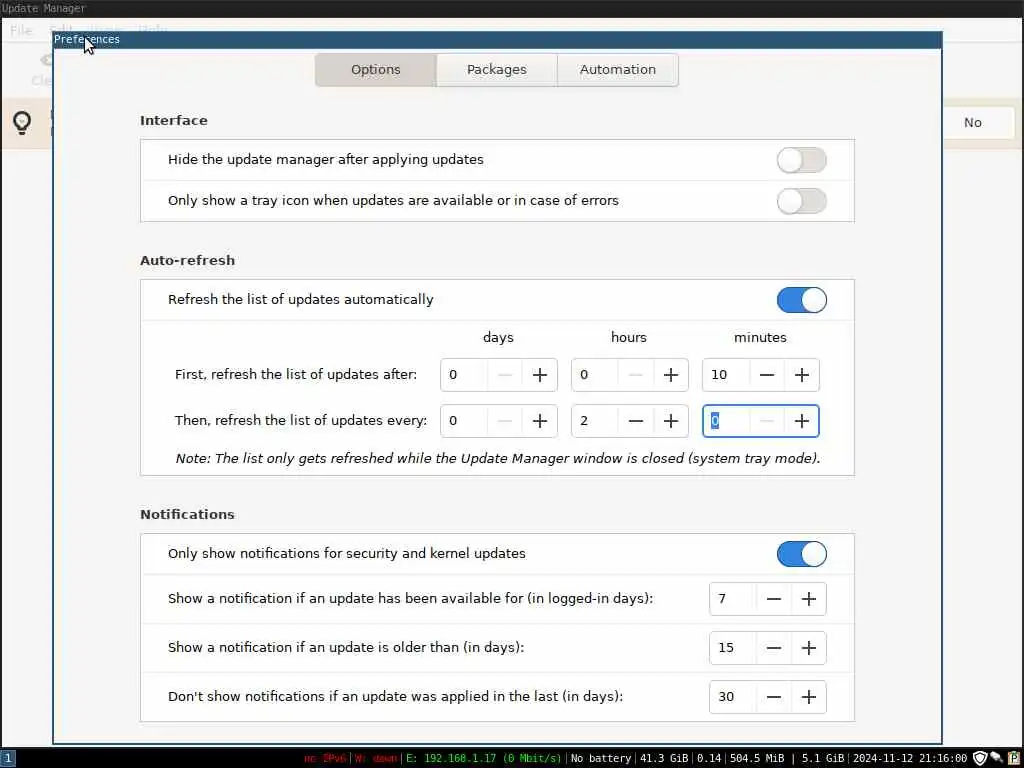Image resolution: width=1024 pixels, height=768 pixels.
Task: Click first refresh hours input field
Action: [x=595, y=375]
